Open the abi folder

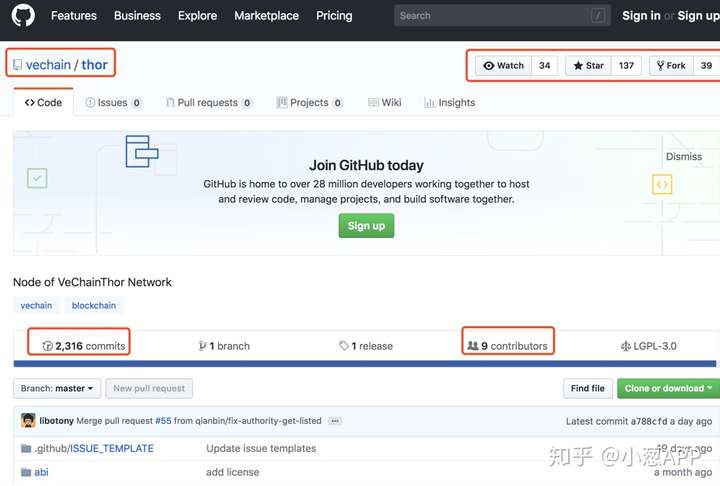point(41,472)
